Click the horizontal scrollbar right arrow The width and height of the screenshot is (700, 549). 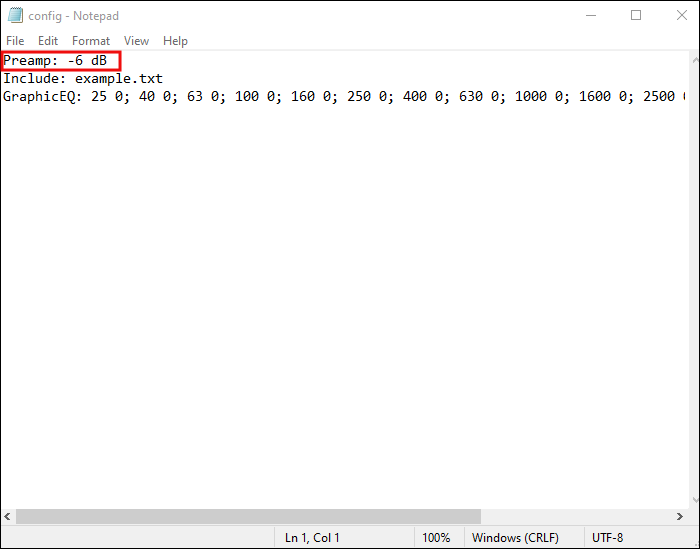point(679,516)
